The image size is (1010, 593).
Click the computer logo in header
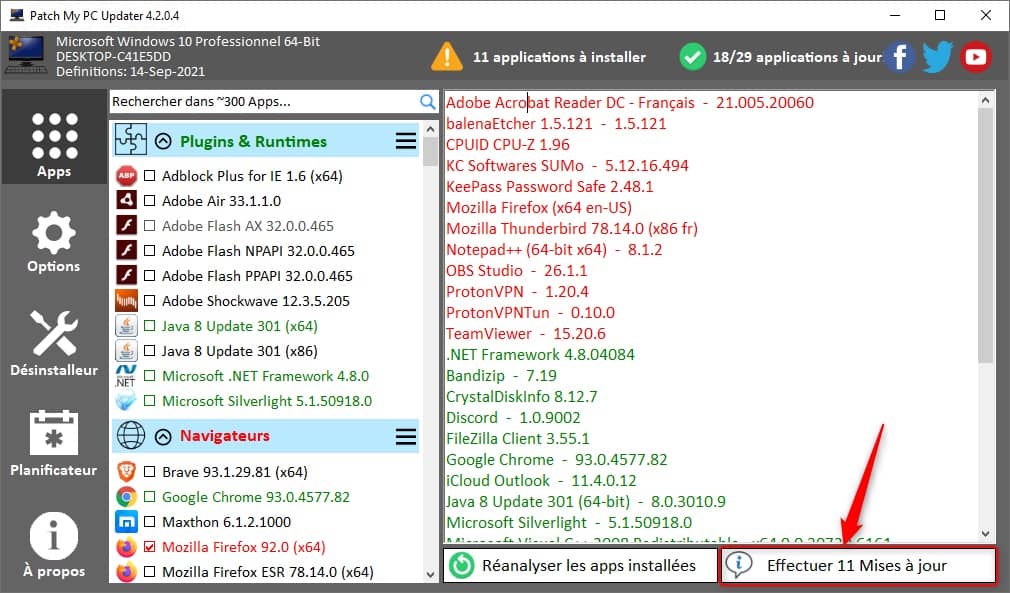pyautogui.click(x=26, y=55)
